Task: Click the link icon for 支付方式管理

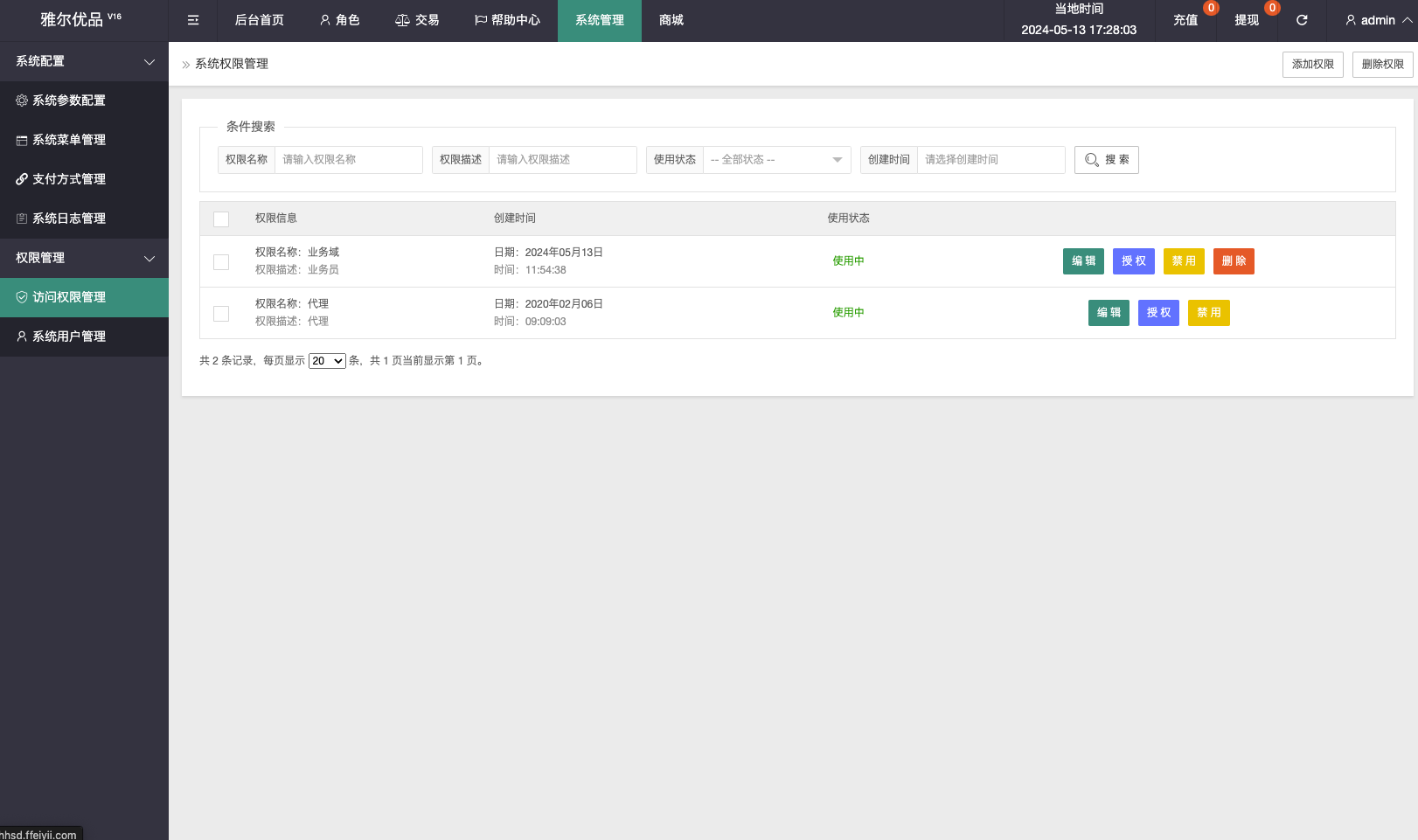Action: (22, 179)
